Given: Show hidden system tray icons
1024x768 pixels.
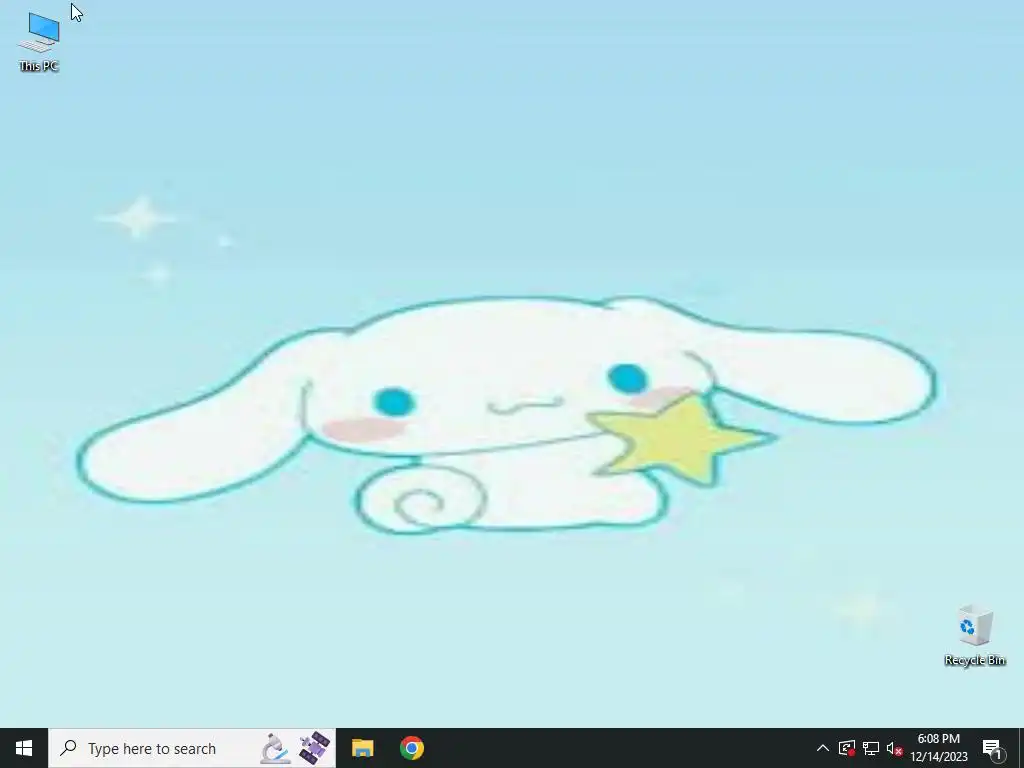Looking at the screenshot, I should 823,748.
